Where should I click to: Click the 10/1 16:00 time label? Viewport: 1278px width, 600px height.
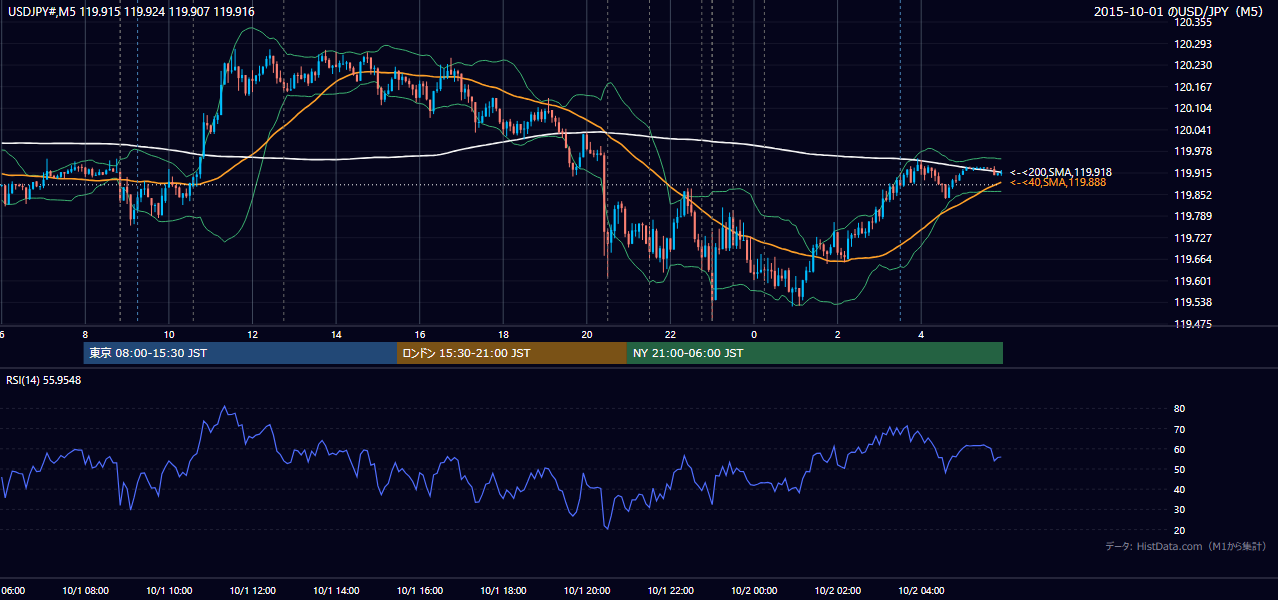(x=419, y=591)
